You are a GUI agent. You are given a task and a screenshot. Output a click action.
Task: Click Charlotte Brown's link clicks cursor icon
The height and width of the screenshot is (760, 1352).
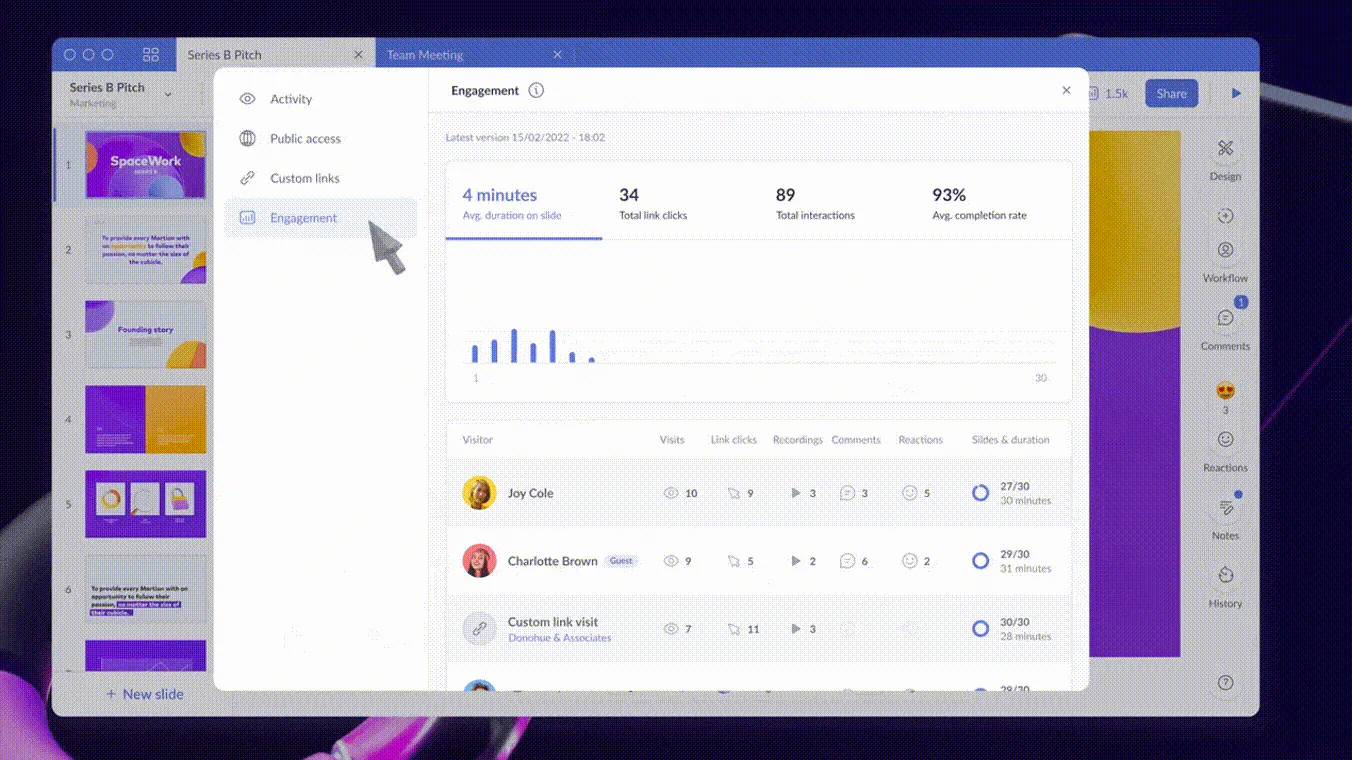click(734, 561)
